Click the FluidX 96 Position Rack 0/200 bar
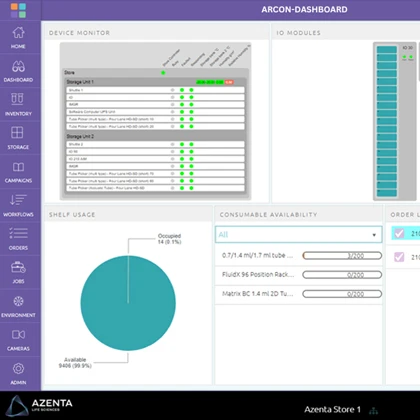The height and width of the screenshot is (420, 420). tap(342, 275)
